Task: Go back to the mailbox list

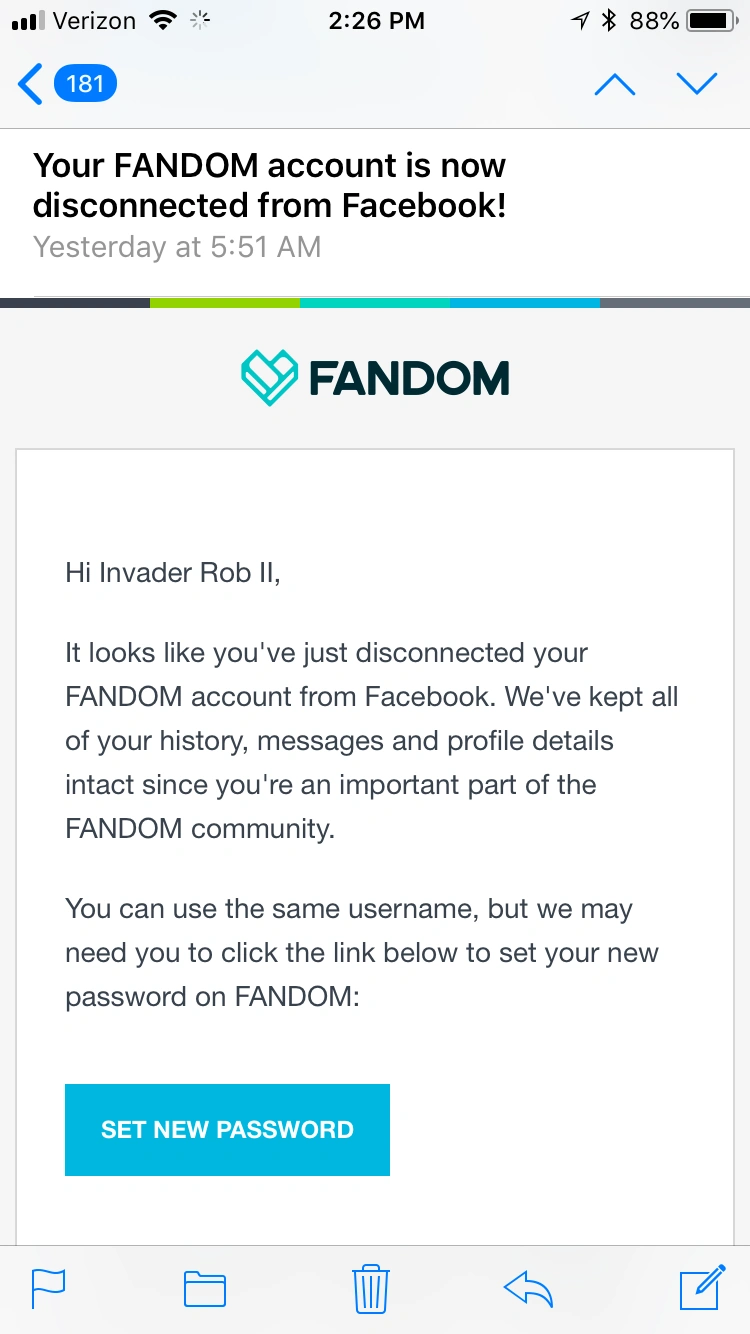Action: coord(31,84)
